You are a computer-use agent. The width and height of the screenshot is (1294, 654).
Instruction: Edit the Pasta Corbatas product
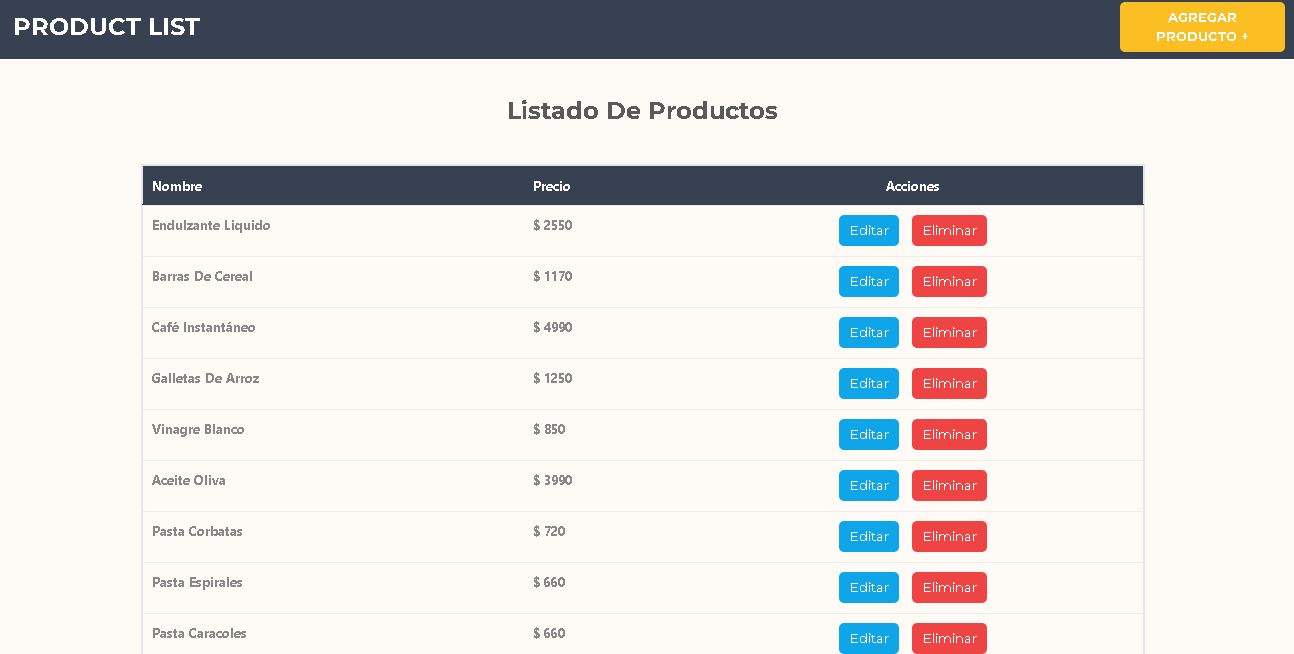pos(868,536)
